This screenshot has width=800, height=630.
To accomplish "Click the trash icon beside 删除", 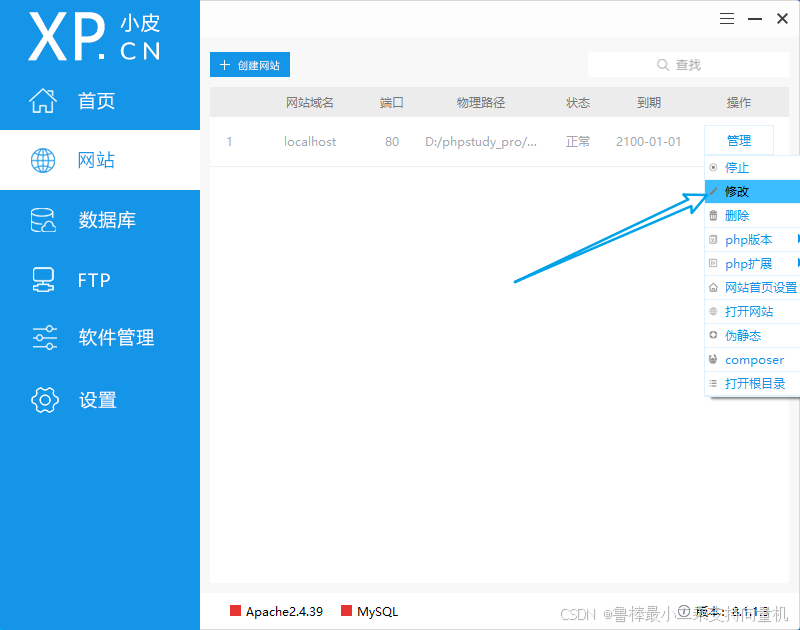I will [x=713, y=215].
